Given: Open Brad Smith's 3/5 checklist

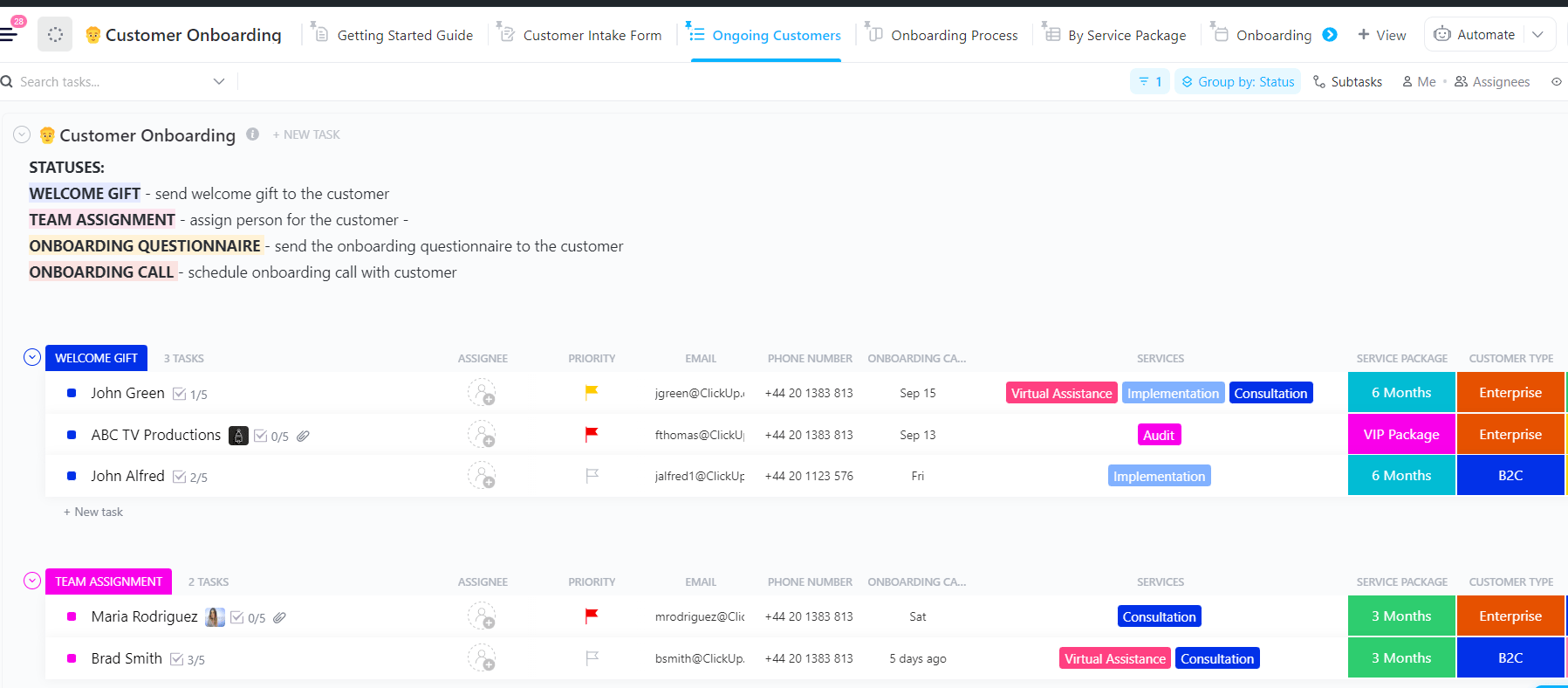Looking at the screenshot, I should pyautogui.click(x=188, y=659).
